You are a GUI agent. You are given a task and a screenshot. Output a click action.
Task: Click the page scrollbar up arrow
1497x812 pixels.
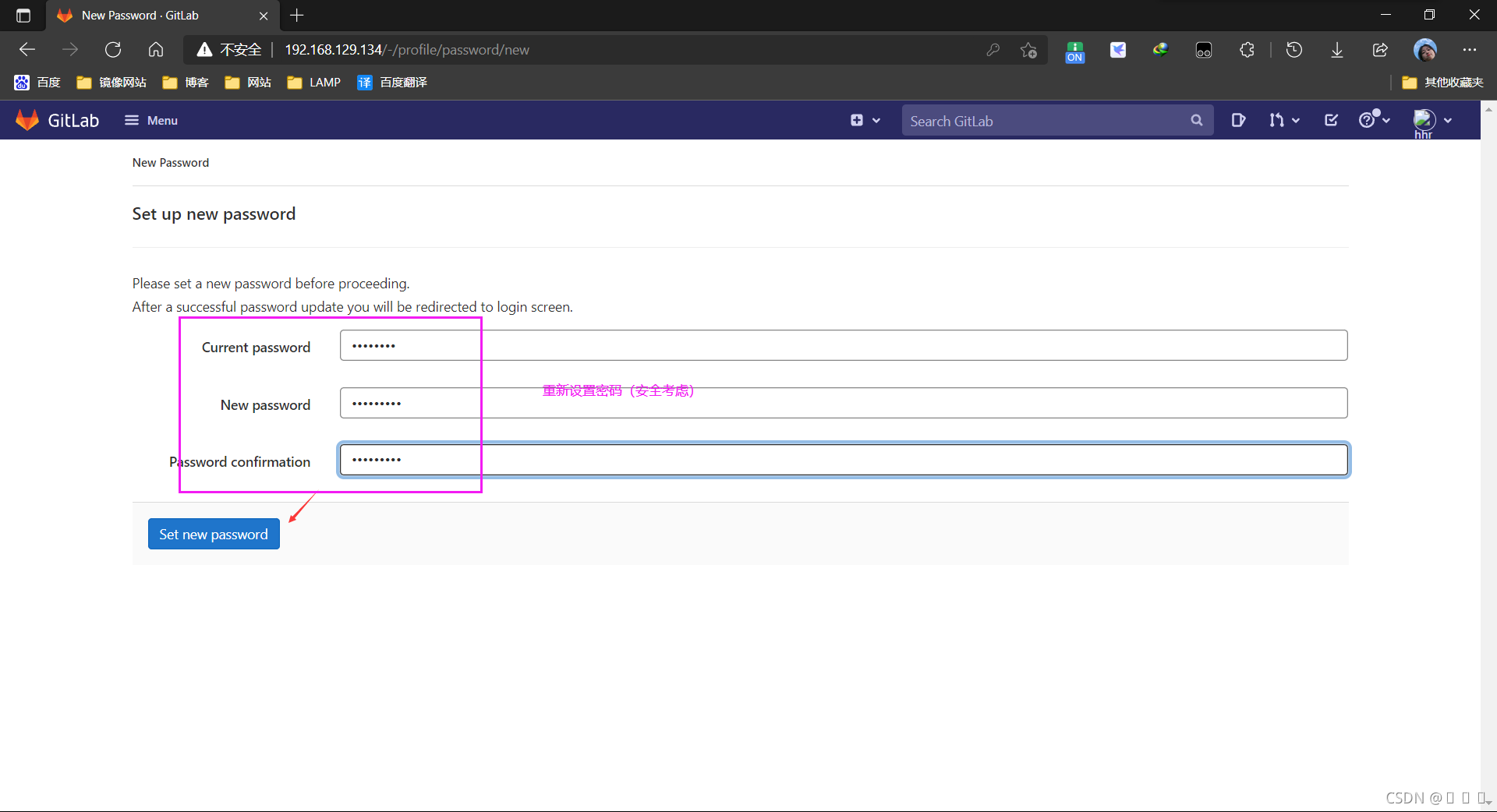coord(1488,109)
